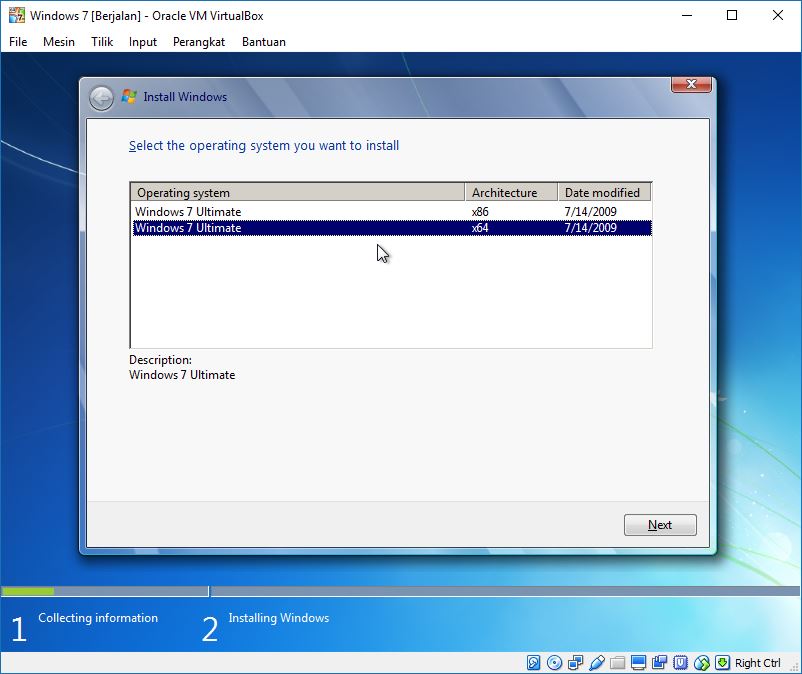Minimize the VirtualBox window
802x674 pixels.
pyautogui.click(x=687, y=15)
